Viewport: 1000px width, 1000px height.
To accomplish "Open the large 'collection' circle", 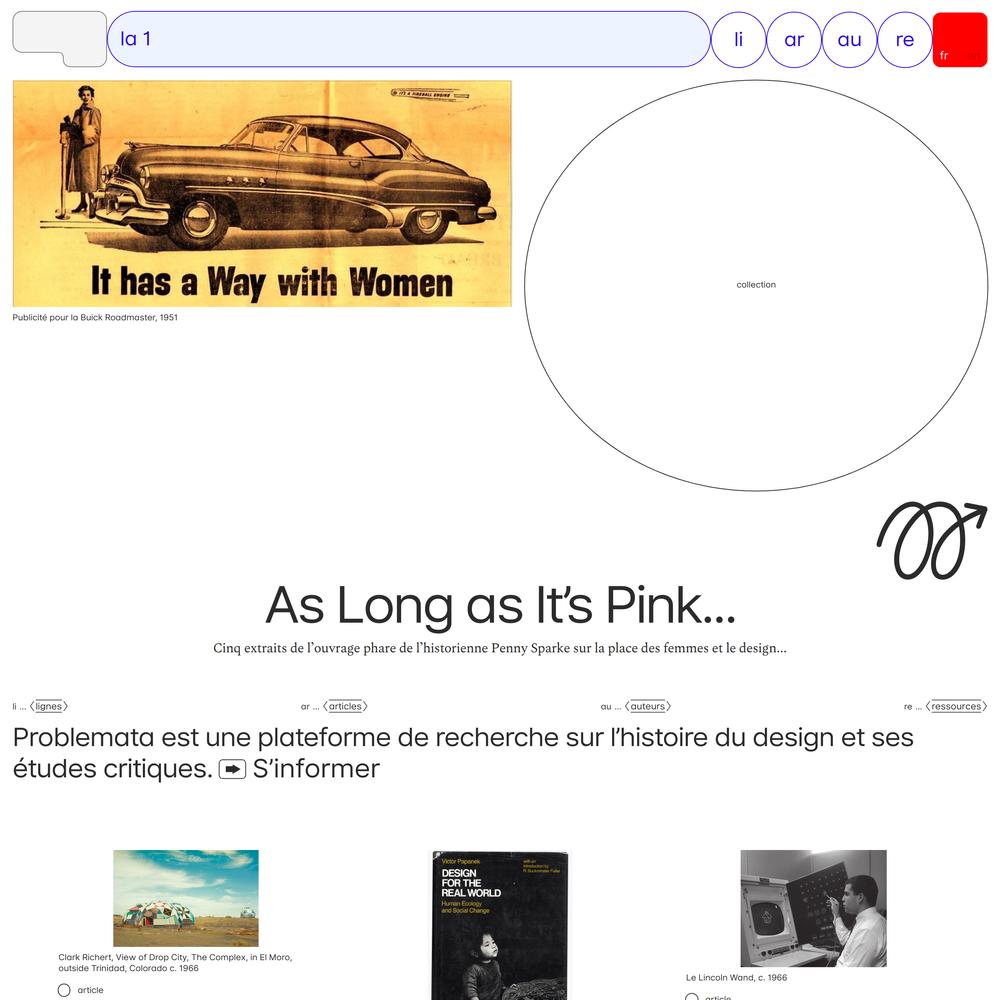I will pos(756,285).
